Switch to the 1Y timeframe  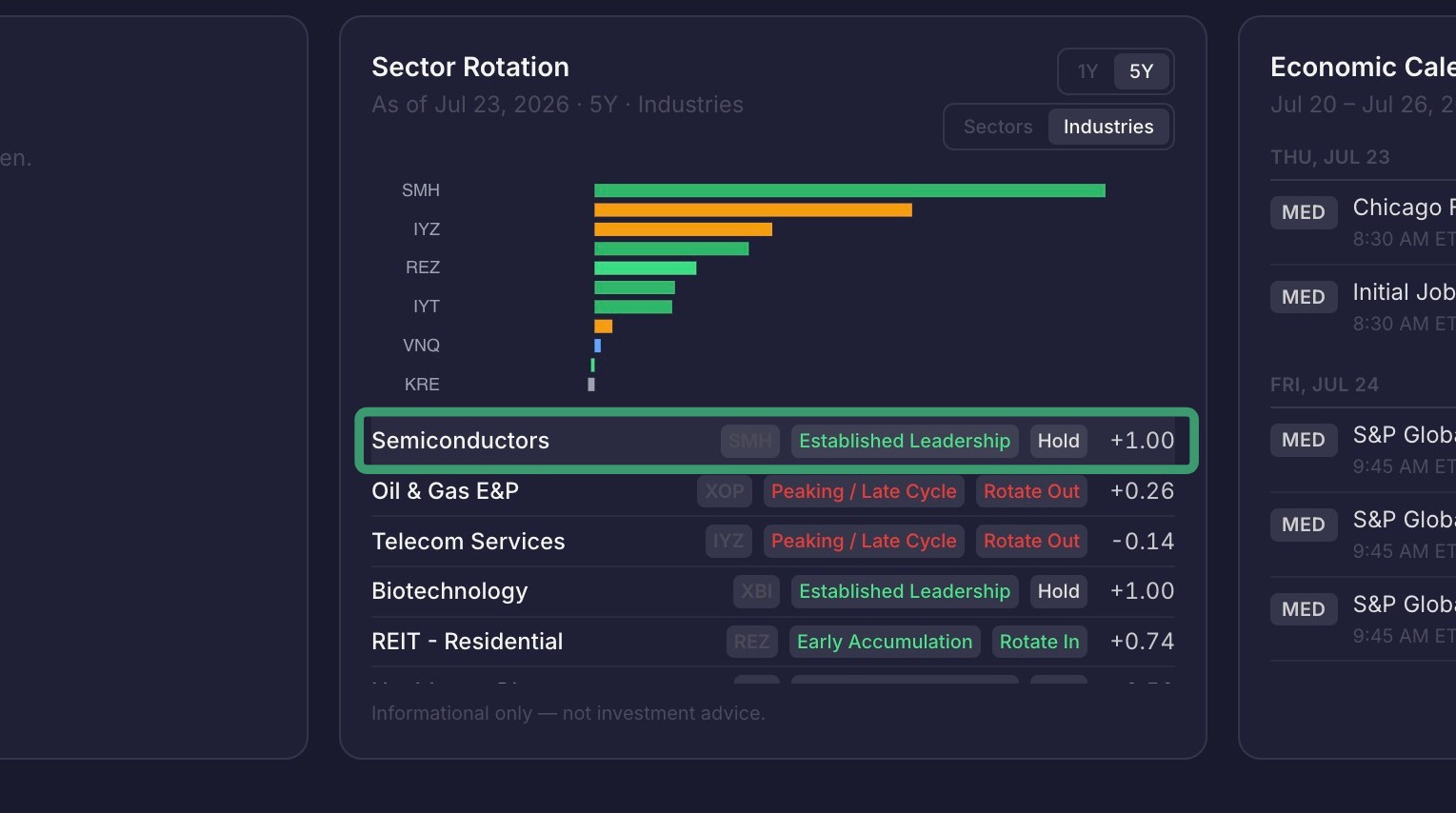(x=1087, y=71)
